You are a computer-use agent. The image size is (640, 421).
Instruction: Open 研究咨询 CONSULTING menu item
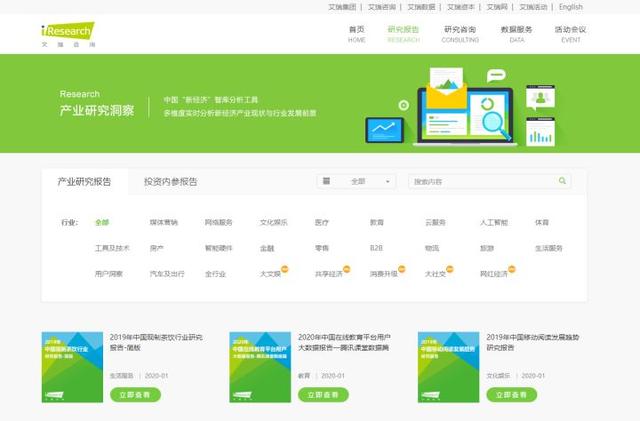[460, 34]
